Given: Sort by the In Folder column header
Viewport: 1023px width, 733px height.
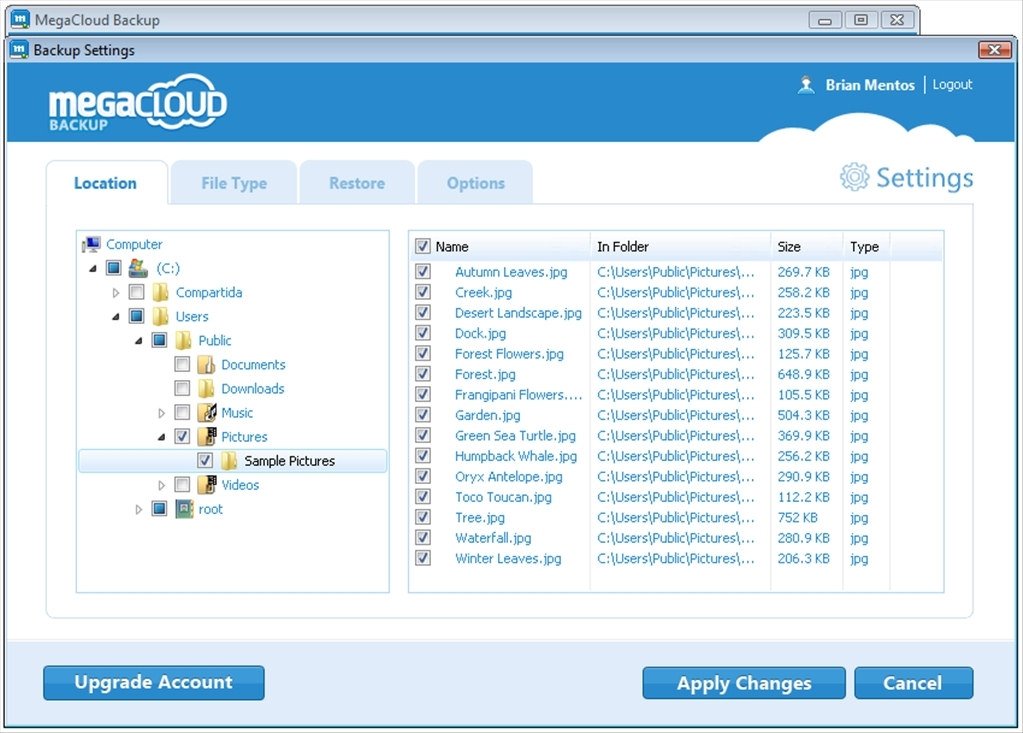Looking at the screenshot, I should (680, 247).
